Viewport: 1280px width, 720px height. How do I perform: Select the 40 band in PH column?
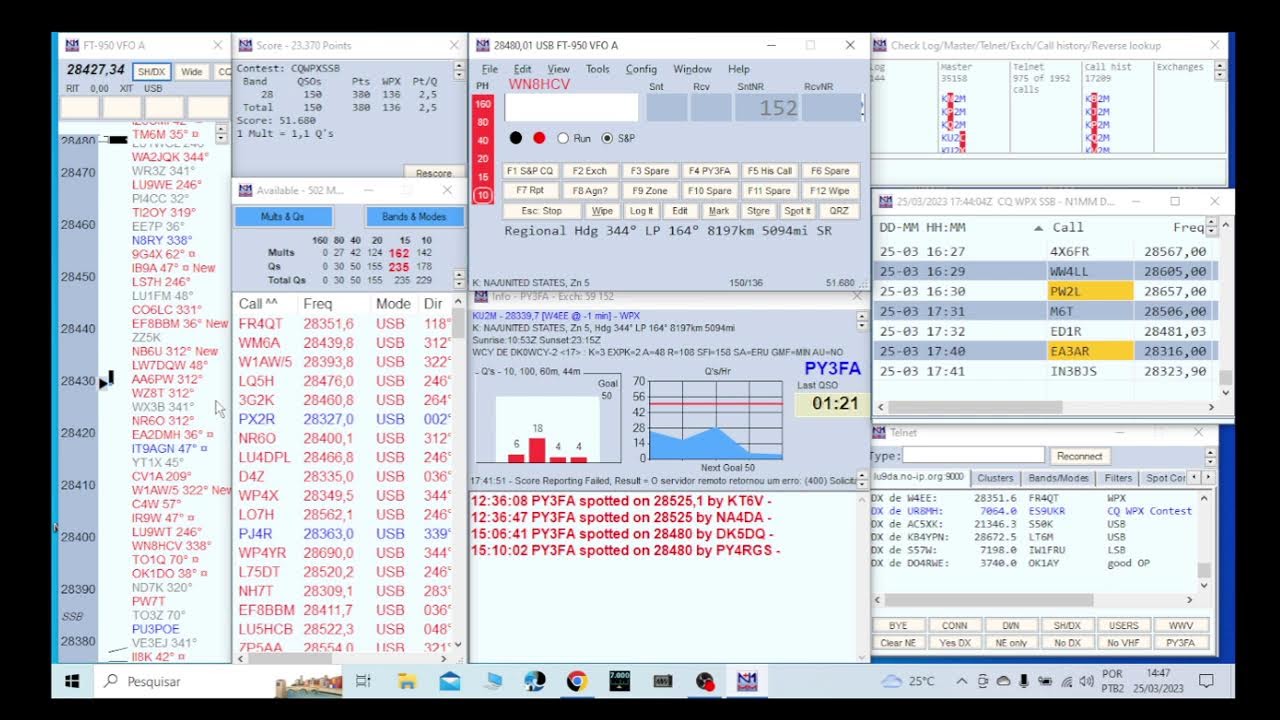(x=483, y=140)
